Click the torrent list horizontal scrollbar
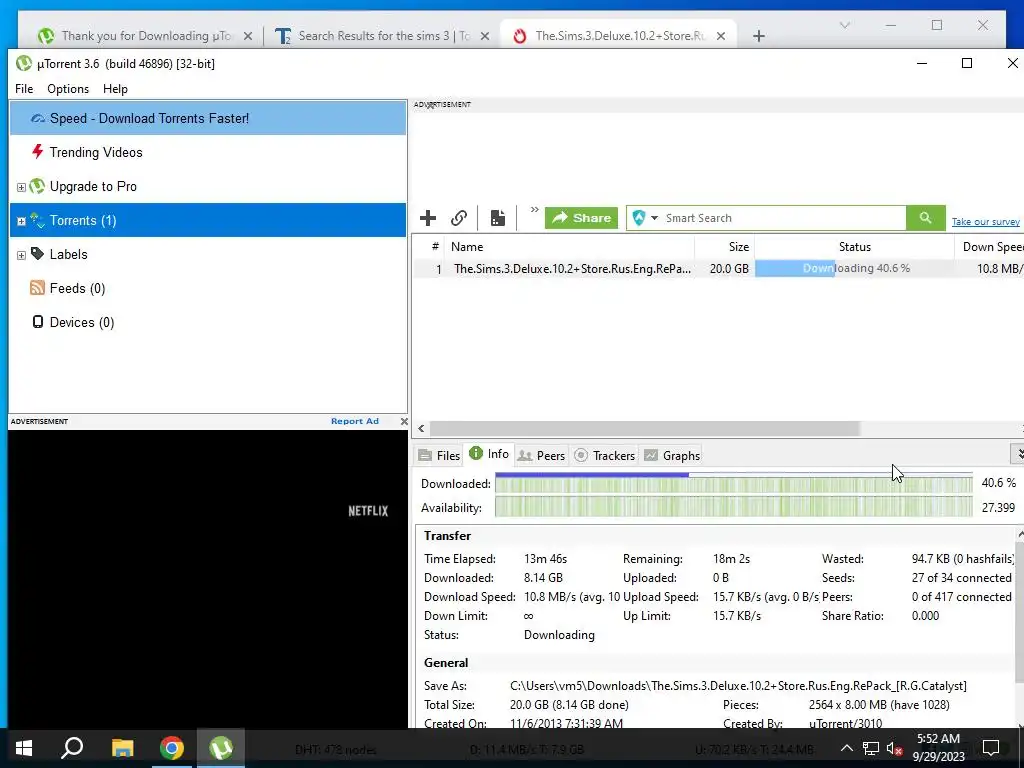 tap(644, 428)
